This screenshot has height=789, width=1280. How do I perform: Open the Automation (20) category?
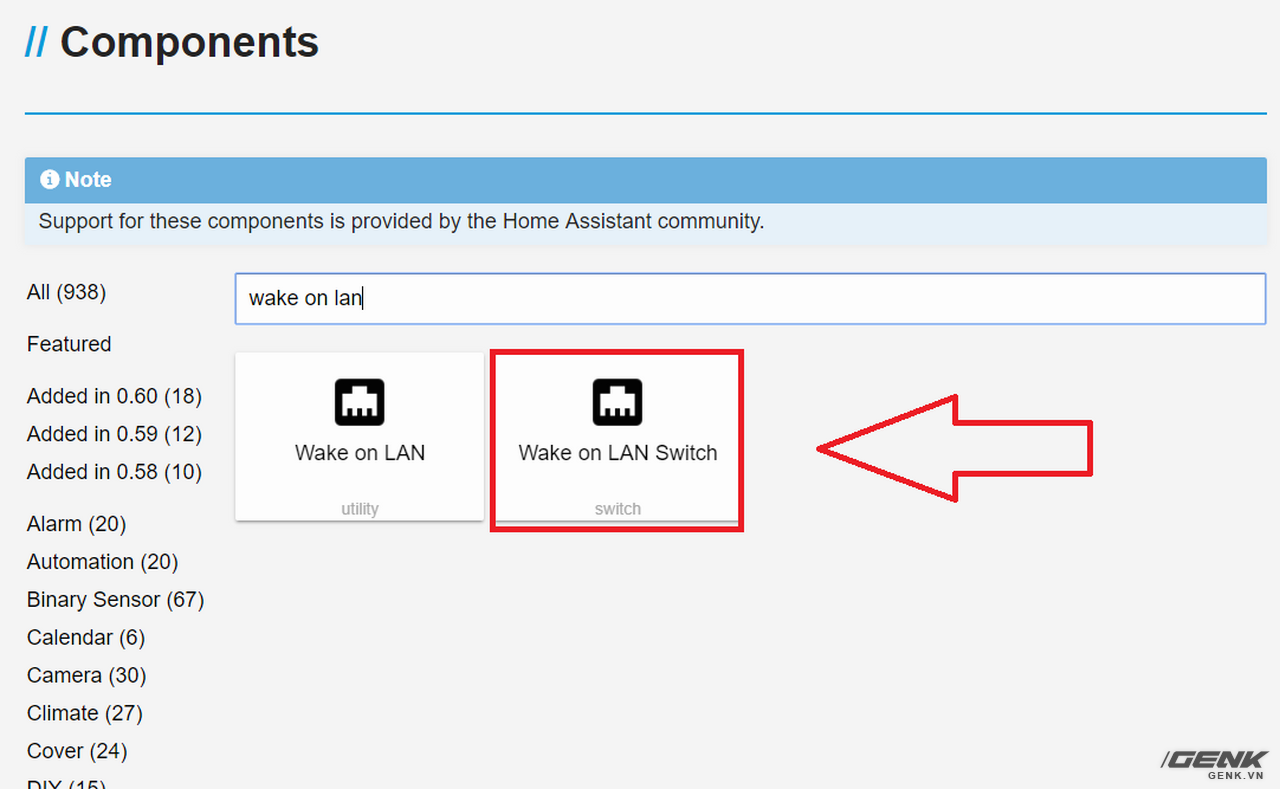(102, 562)
